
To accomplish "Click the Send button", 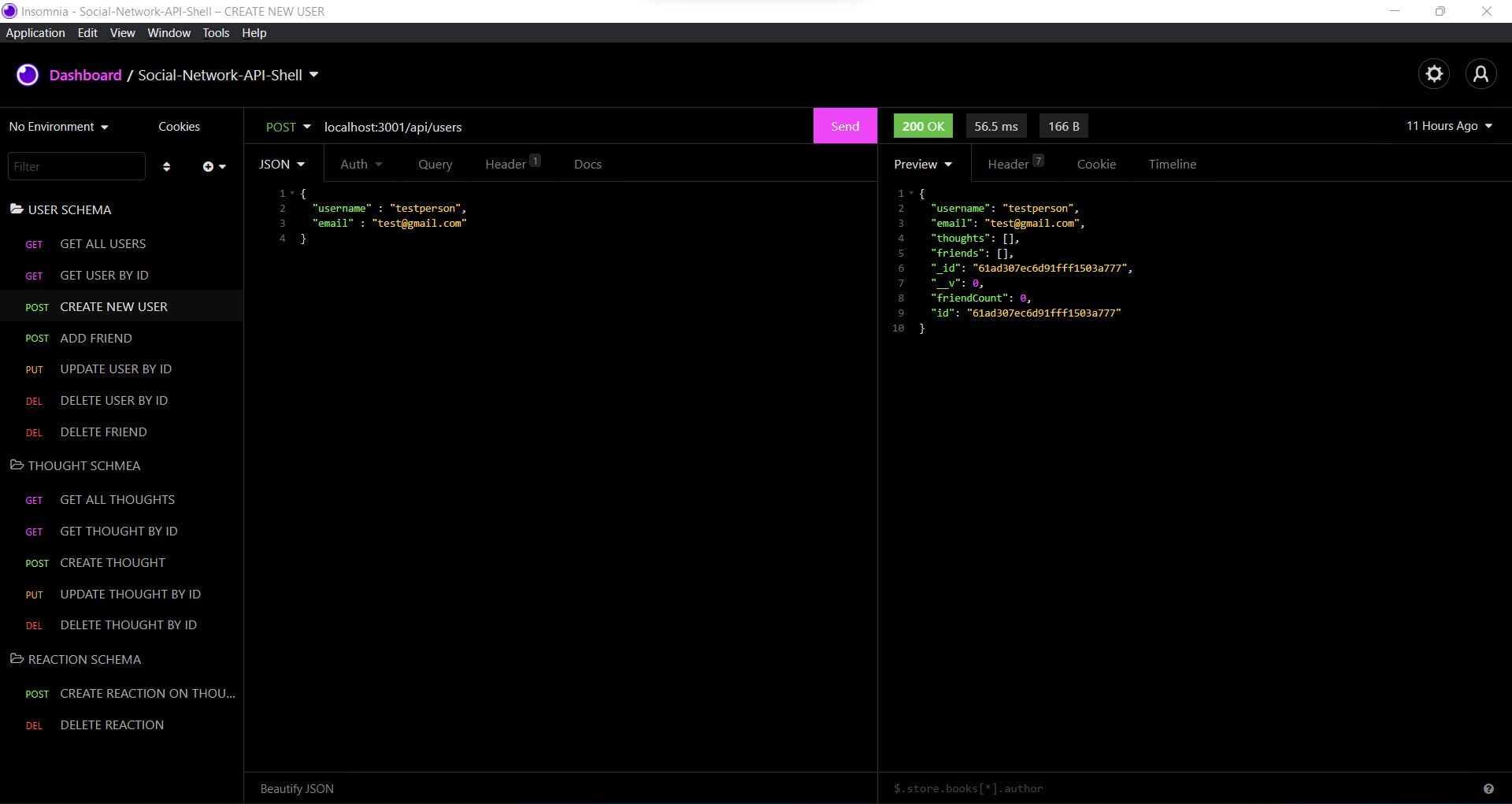I will click(x=844, y=126).
